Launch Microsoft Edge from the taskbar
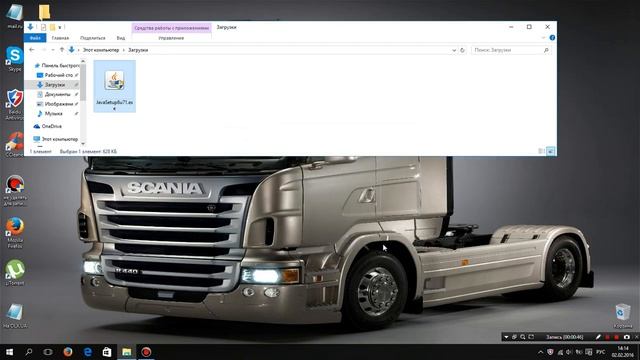Screen dimensions: 640x360 click(87, 352)
